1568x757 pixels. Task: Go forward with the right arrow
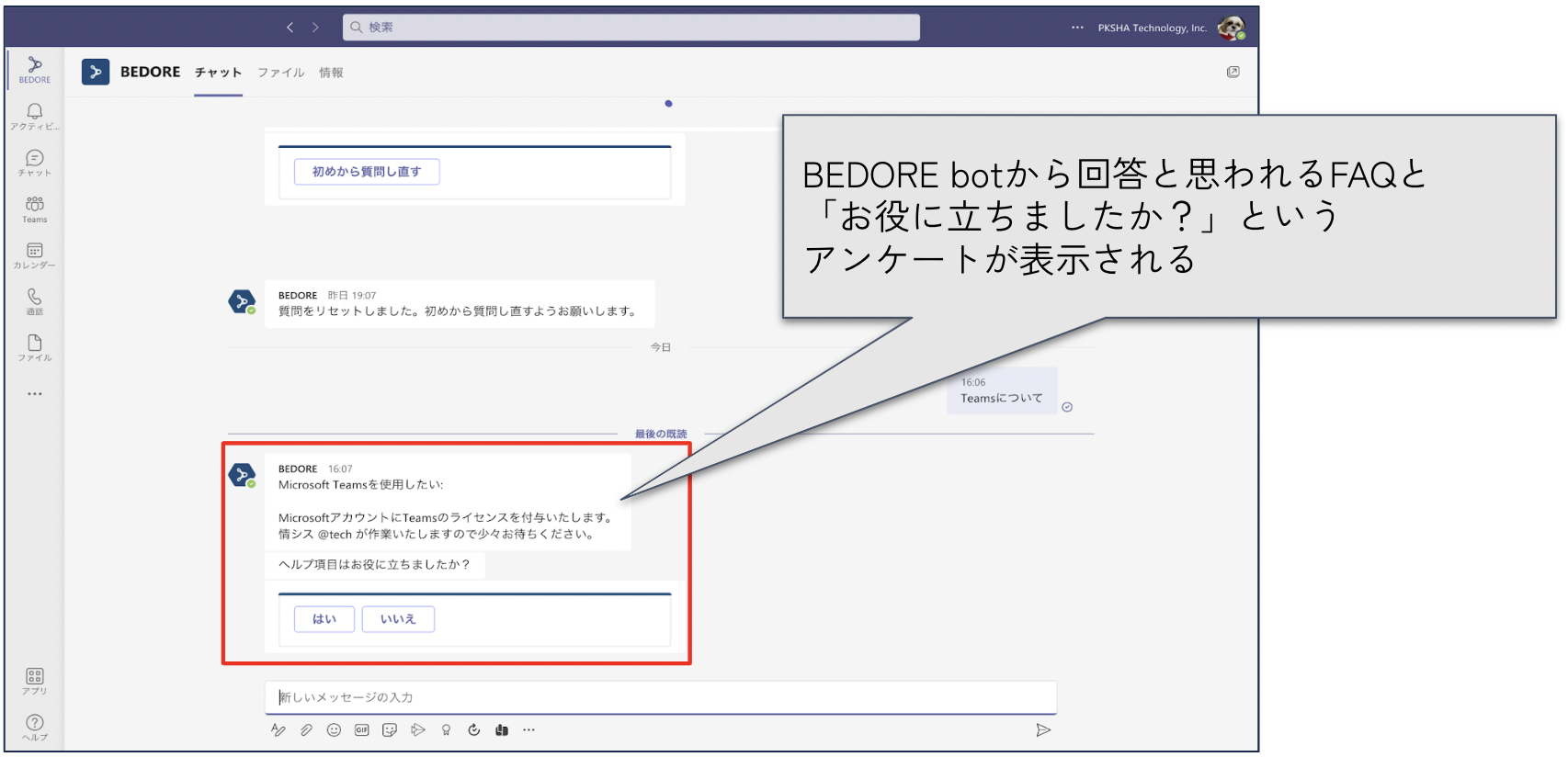coord(315,28)
